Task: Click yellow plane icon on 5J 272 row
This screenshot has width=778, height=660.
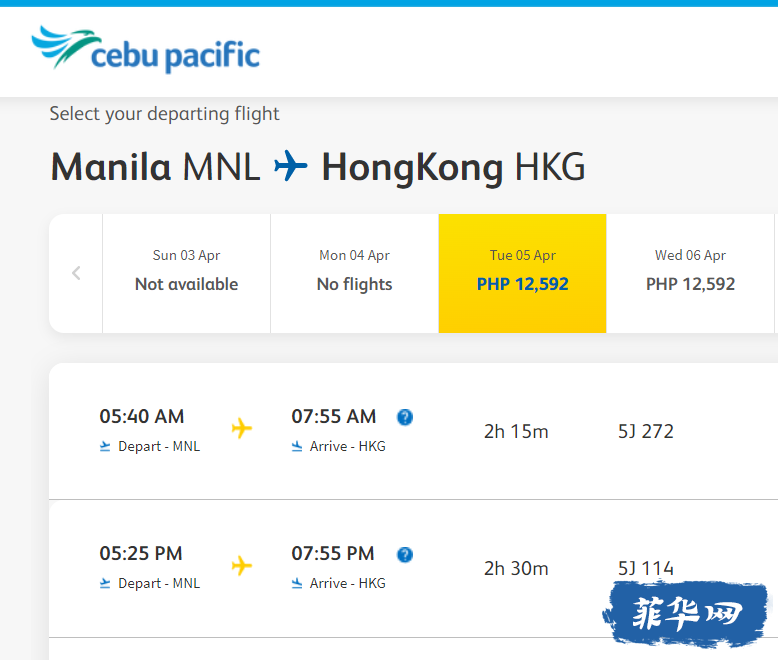Action: coord(242,428)
